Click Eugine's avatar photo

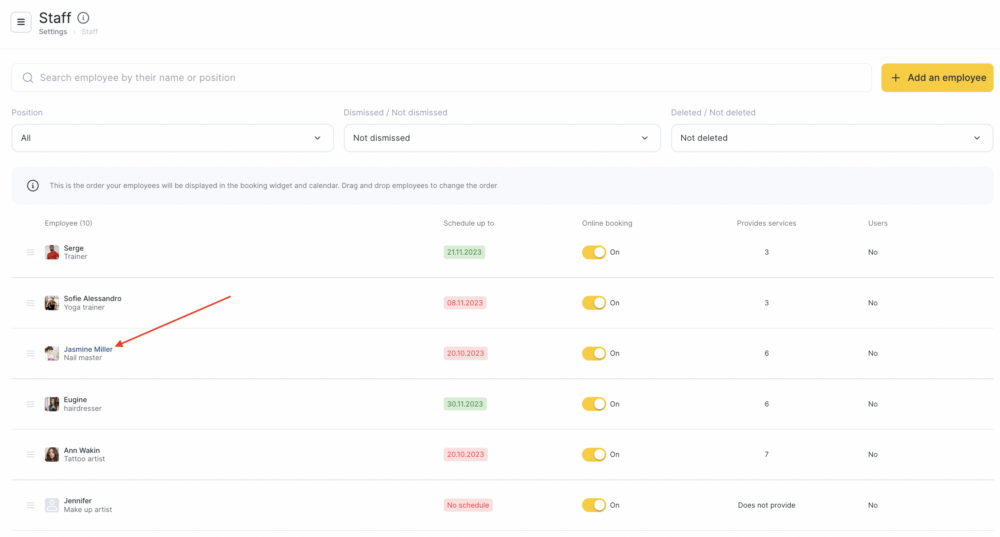click(52, 404)
